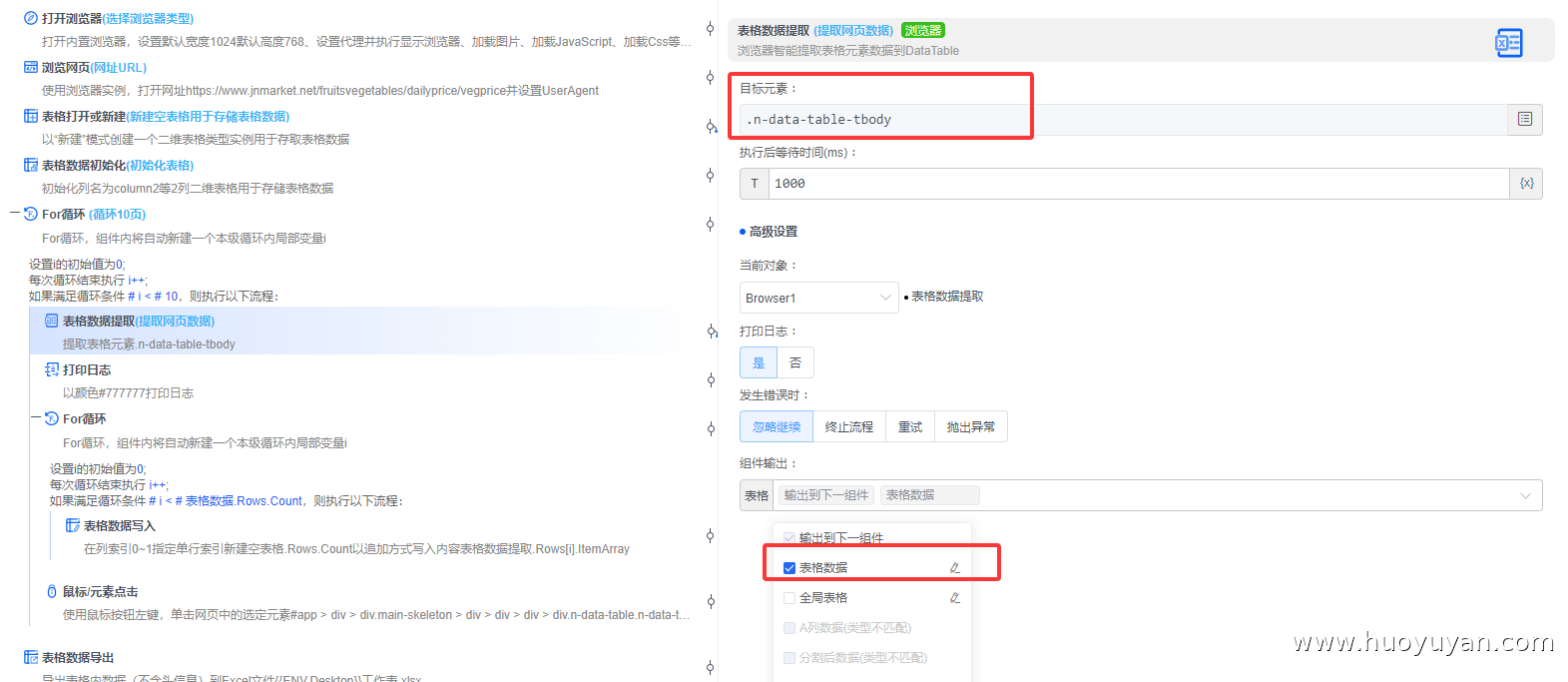Click edit pencil icon for 全局表格 option
1568x682 pixels.
click(x=954, y=597)
